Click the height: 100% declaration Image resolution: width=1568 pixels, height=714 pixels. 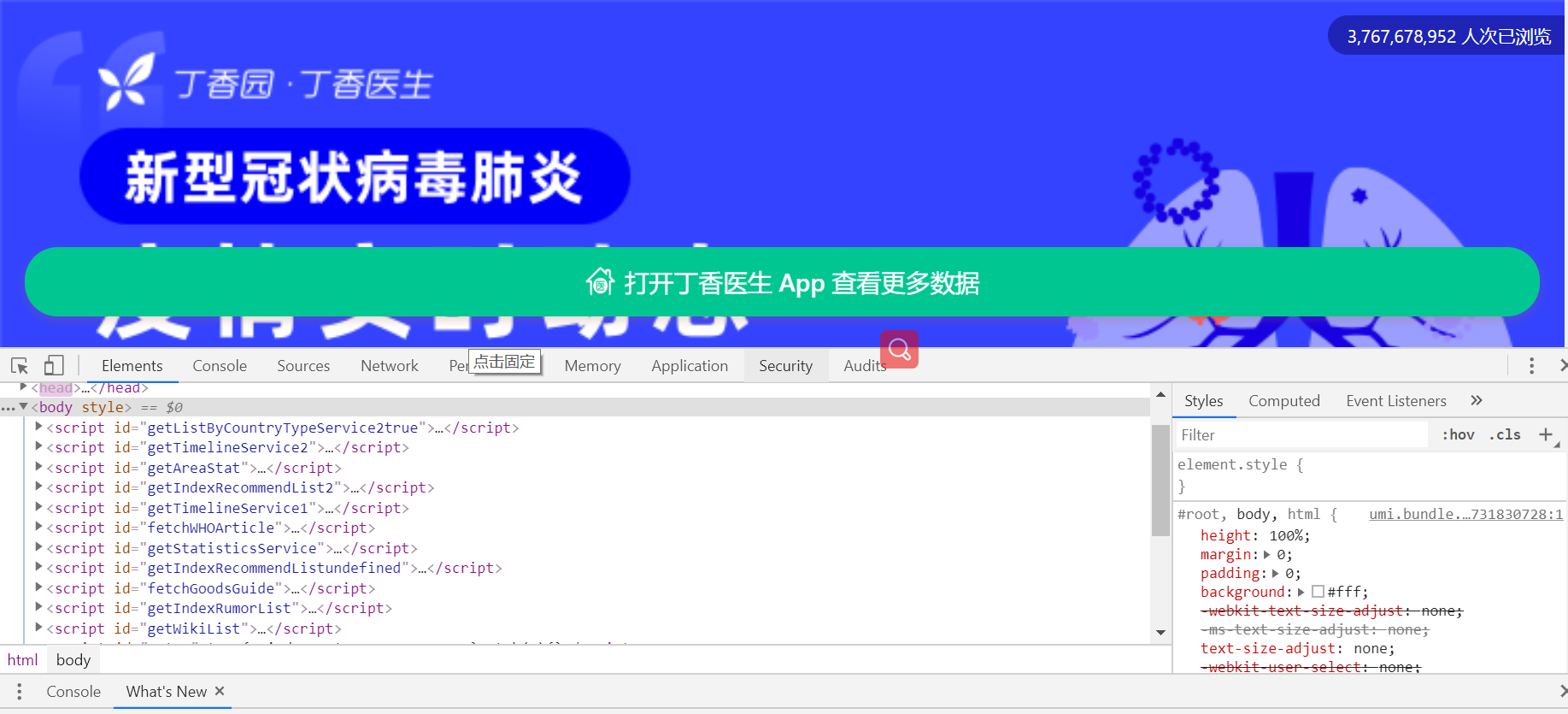(1254, 535)
